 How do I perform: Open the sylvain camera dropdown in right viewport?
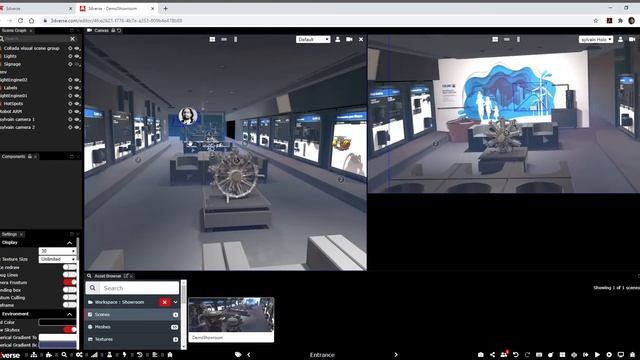[596, 39]
